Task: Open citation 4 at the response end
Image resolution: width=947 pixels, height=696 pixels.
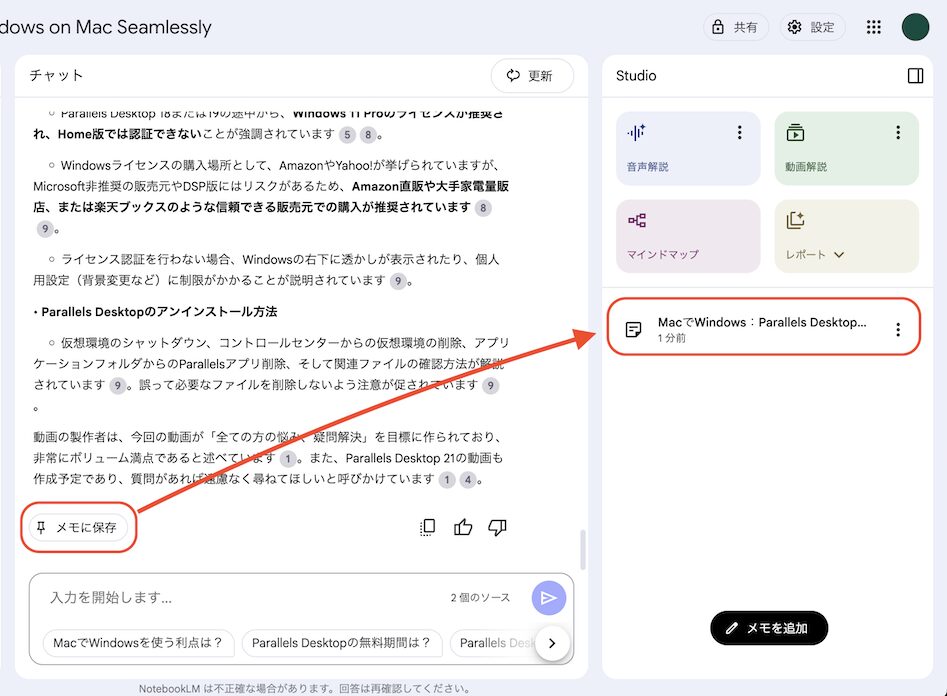Action: [468, 480]
